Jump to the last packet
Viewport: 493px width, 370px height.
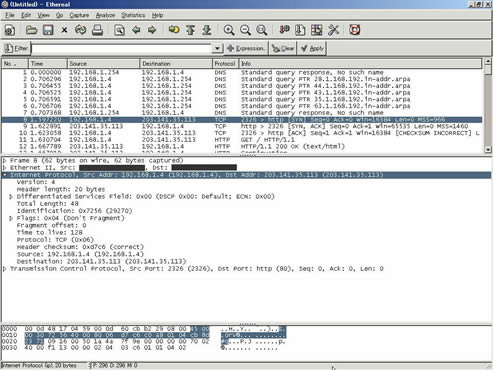(207, 30)
